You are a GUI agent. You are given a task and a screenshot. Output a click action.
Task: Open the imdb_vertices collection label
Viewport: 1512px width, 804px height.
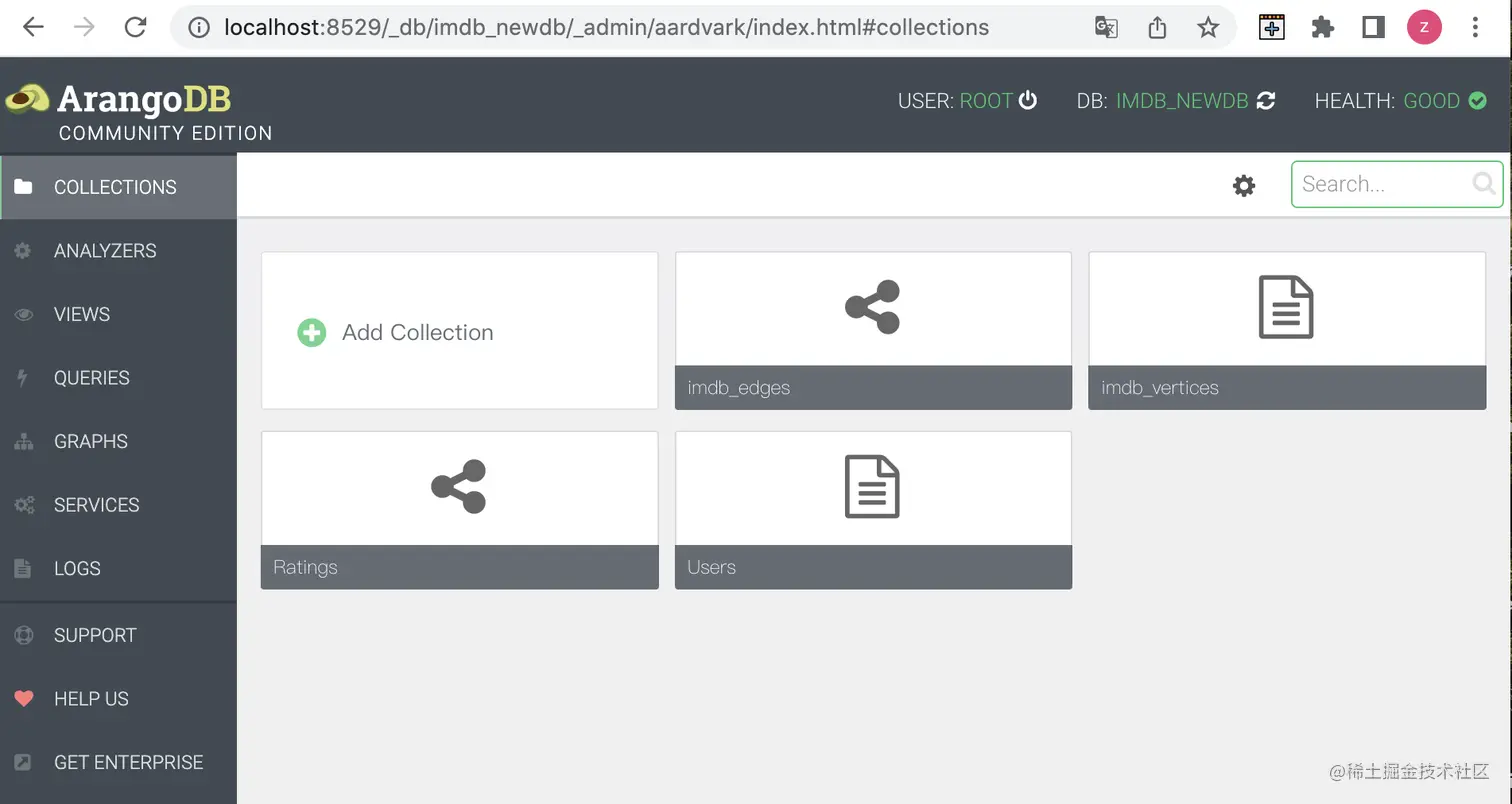[x=1160, y=388]
